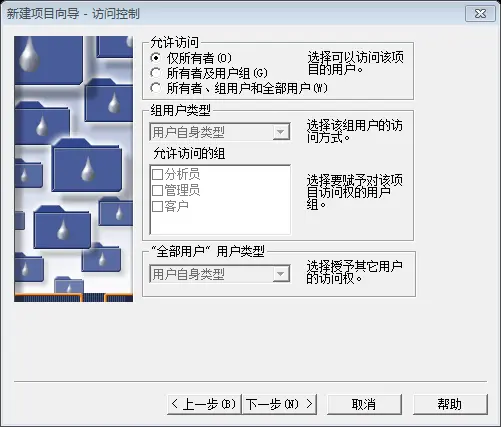Click the 选择授予其它用户的访问权 text
The image size is (501, 427).
[x=355, y=272]
